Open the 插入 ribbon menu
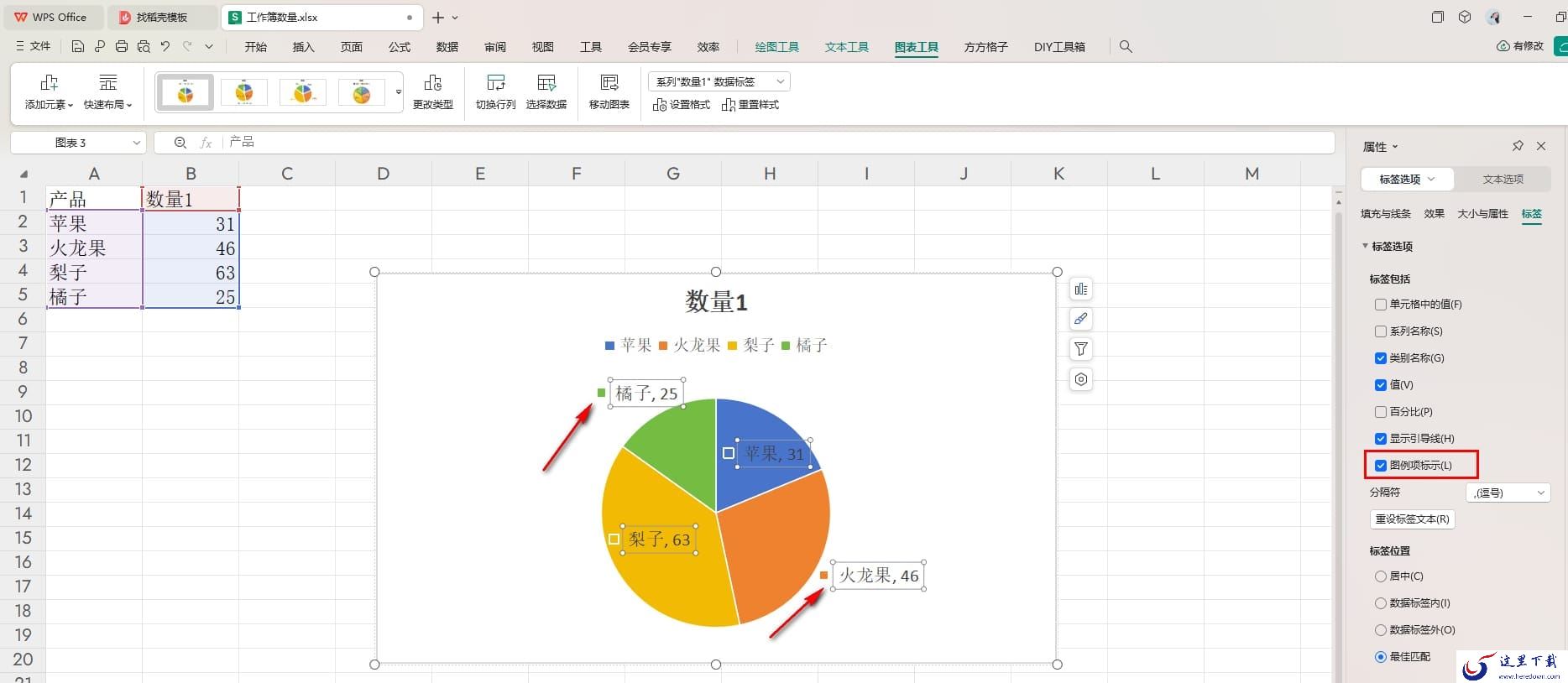 click(303, 47)
